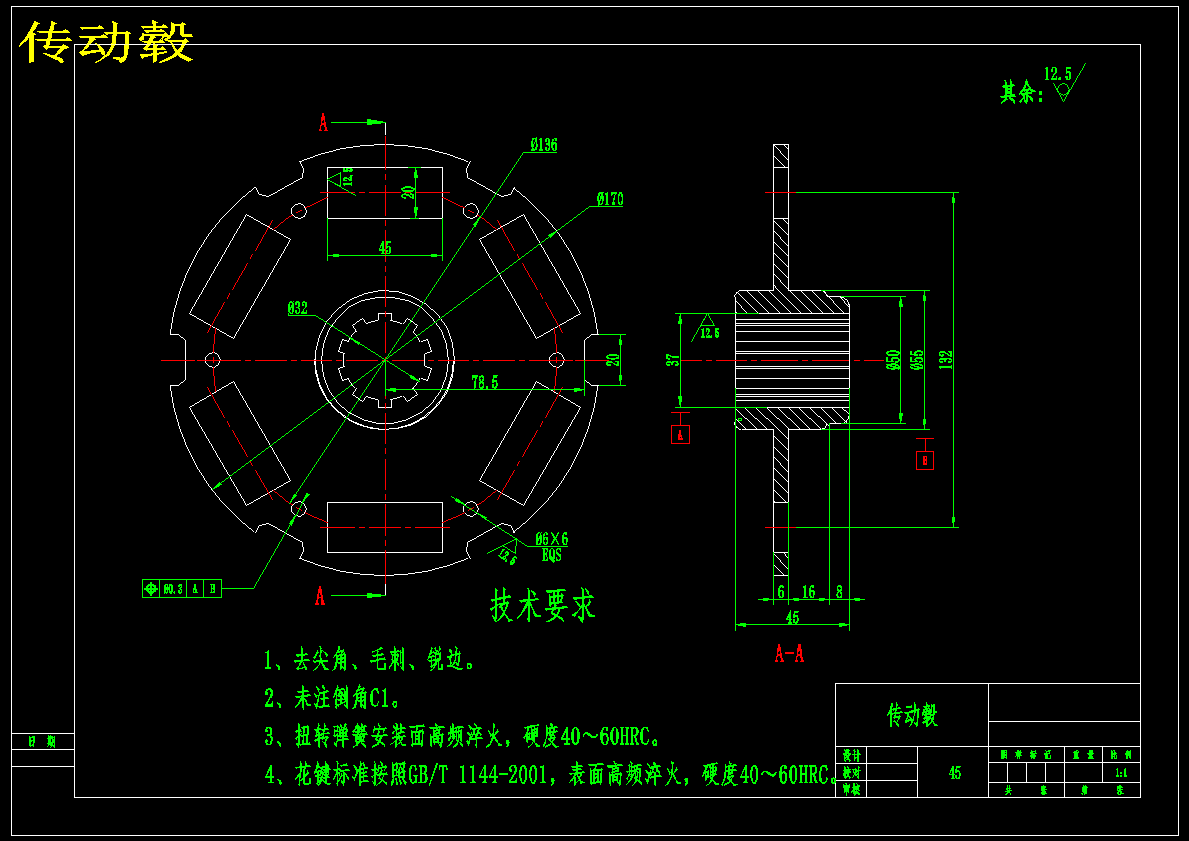
Task: Click the 图样标记 header cell
Action: tap(1027, 755)
